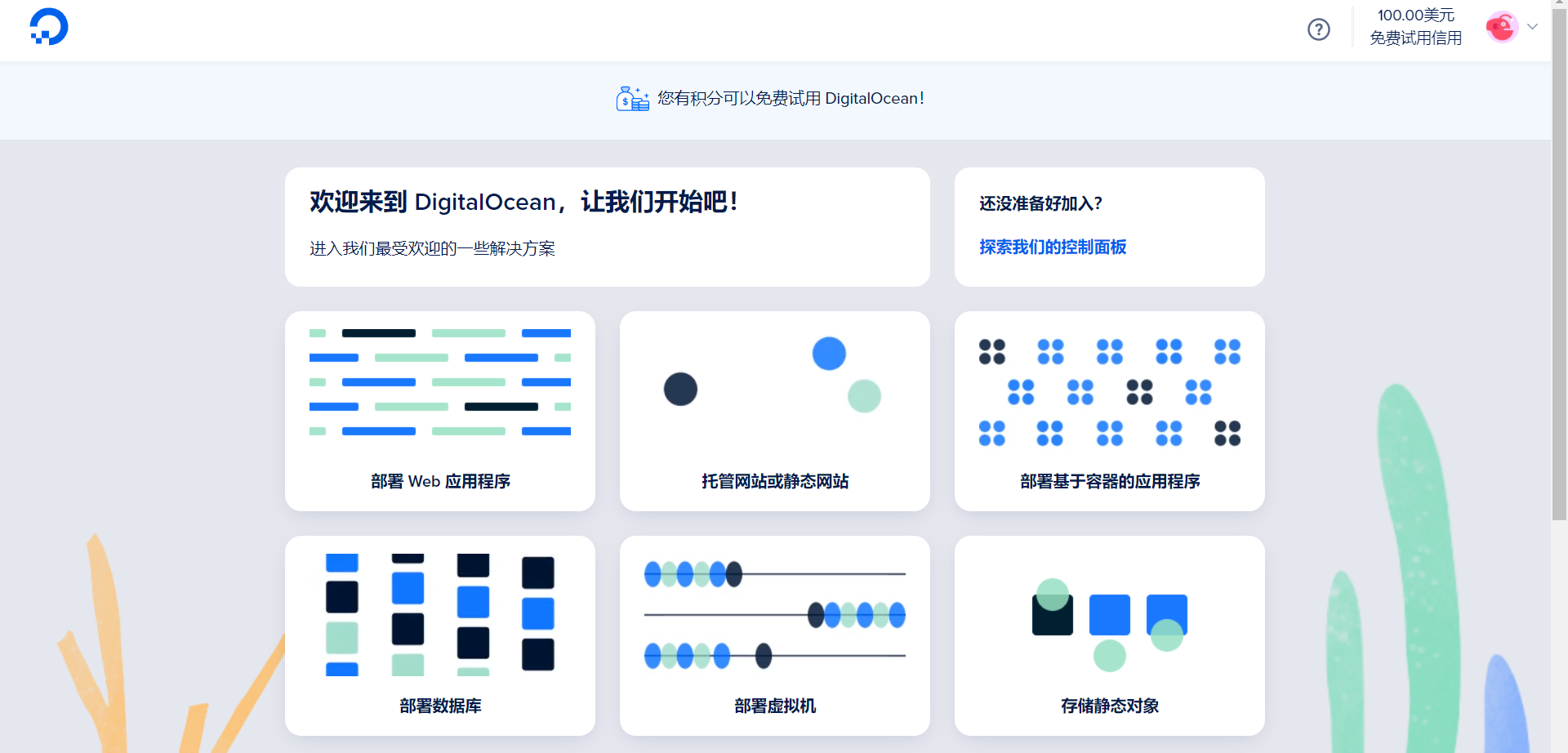Click the DigitalOcean logo
Screen dimensions: 1568x753
pyautogui.click(x=49, y=27)
